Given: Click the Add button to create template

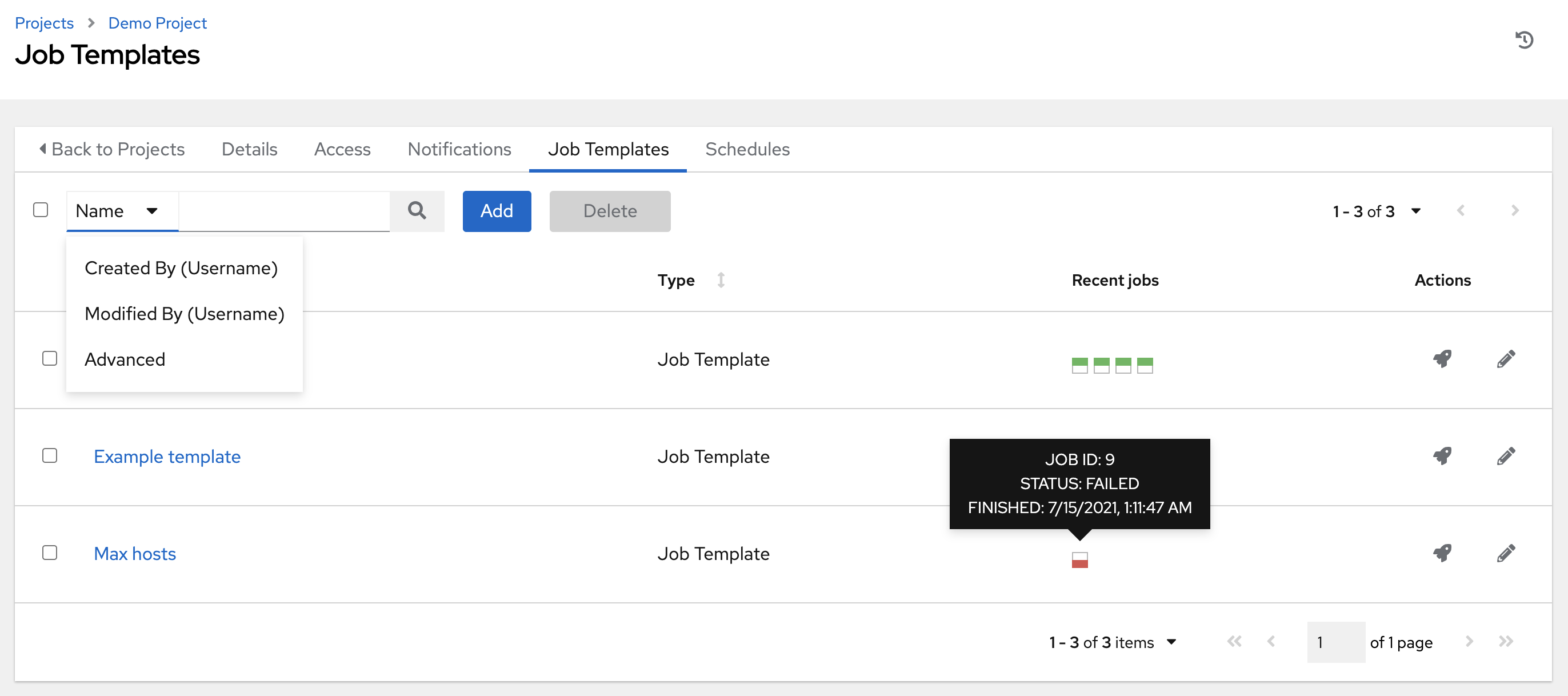Looking at the screenshot, I should point(496,211).
